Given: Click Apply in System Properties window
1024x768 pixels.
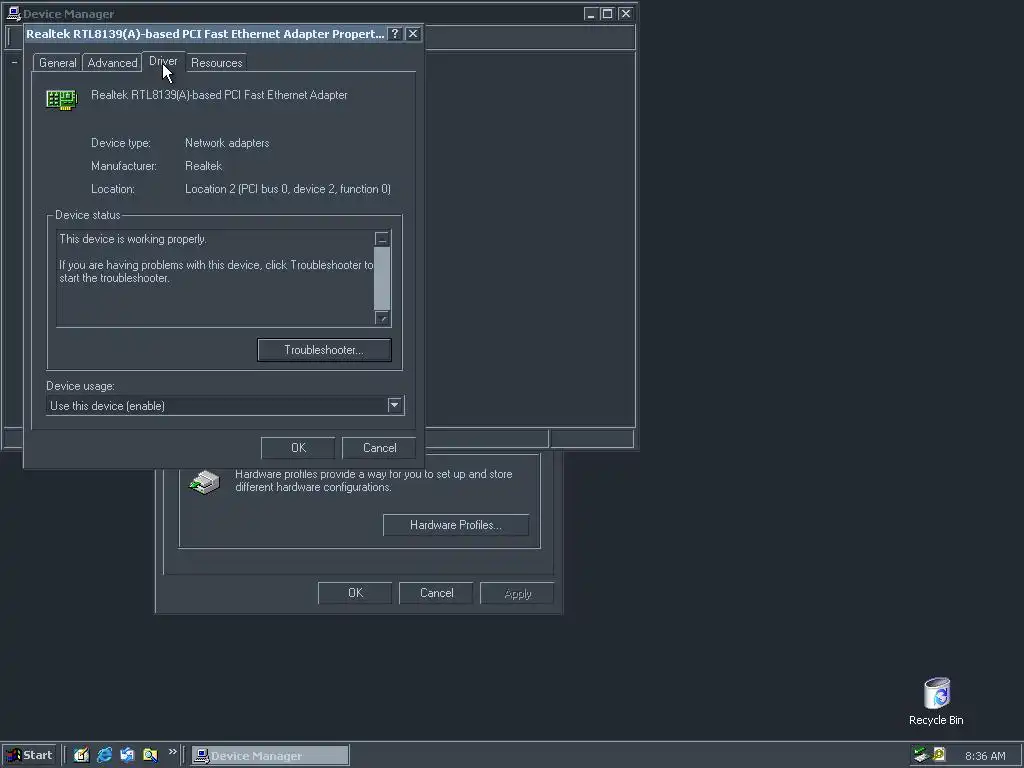Looking at the screenshot, I should pos(517,593).
